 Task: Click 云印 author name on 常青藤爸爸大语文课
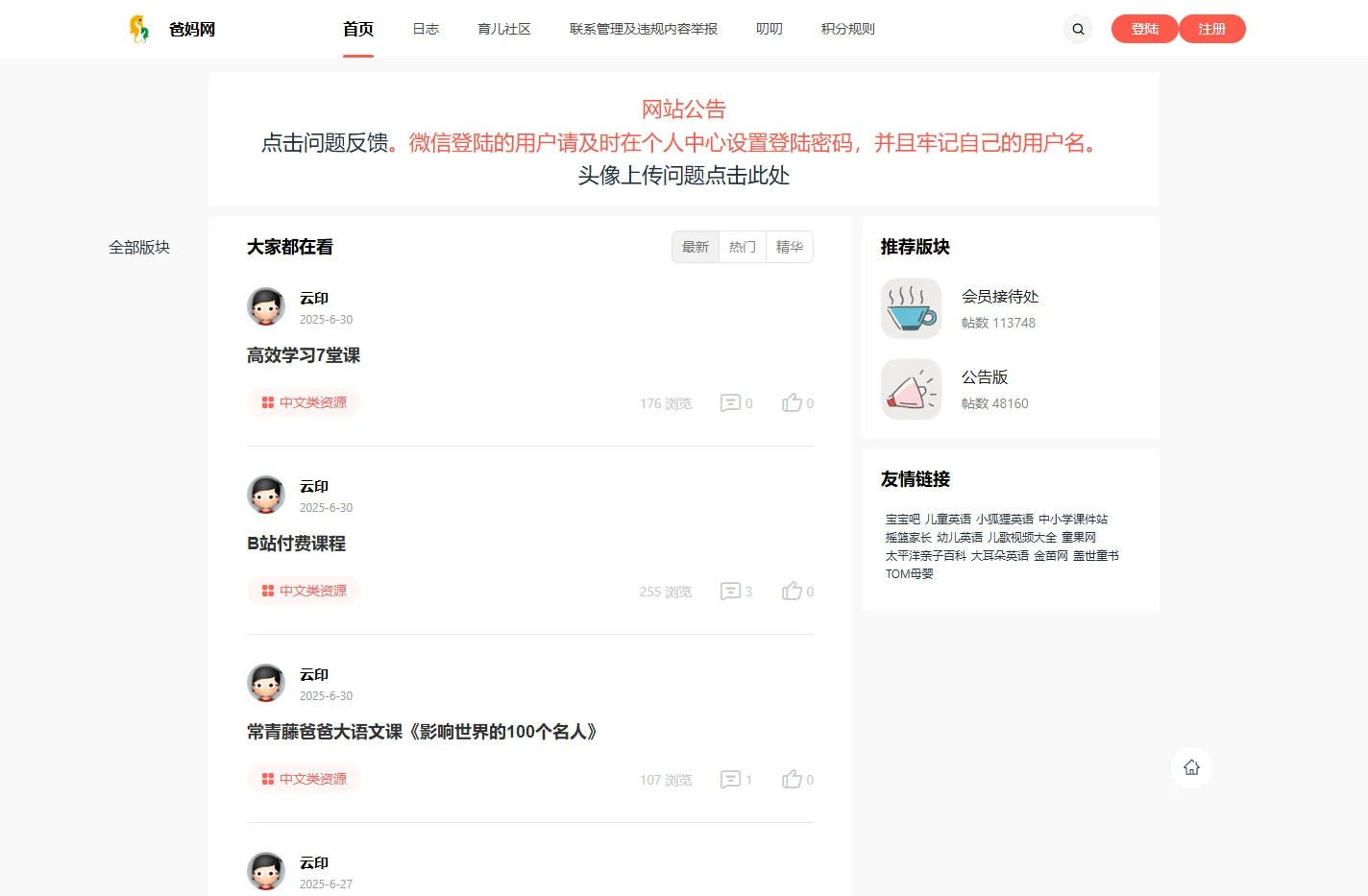[314, 675]
